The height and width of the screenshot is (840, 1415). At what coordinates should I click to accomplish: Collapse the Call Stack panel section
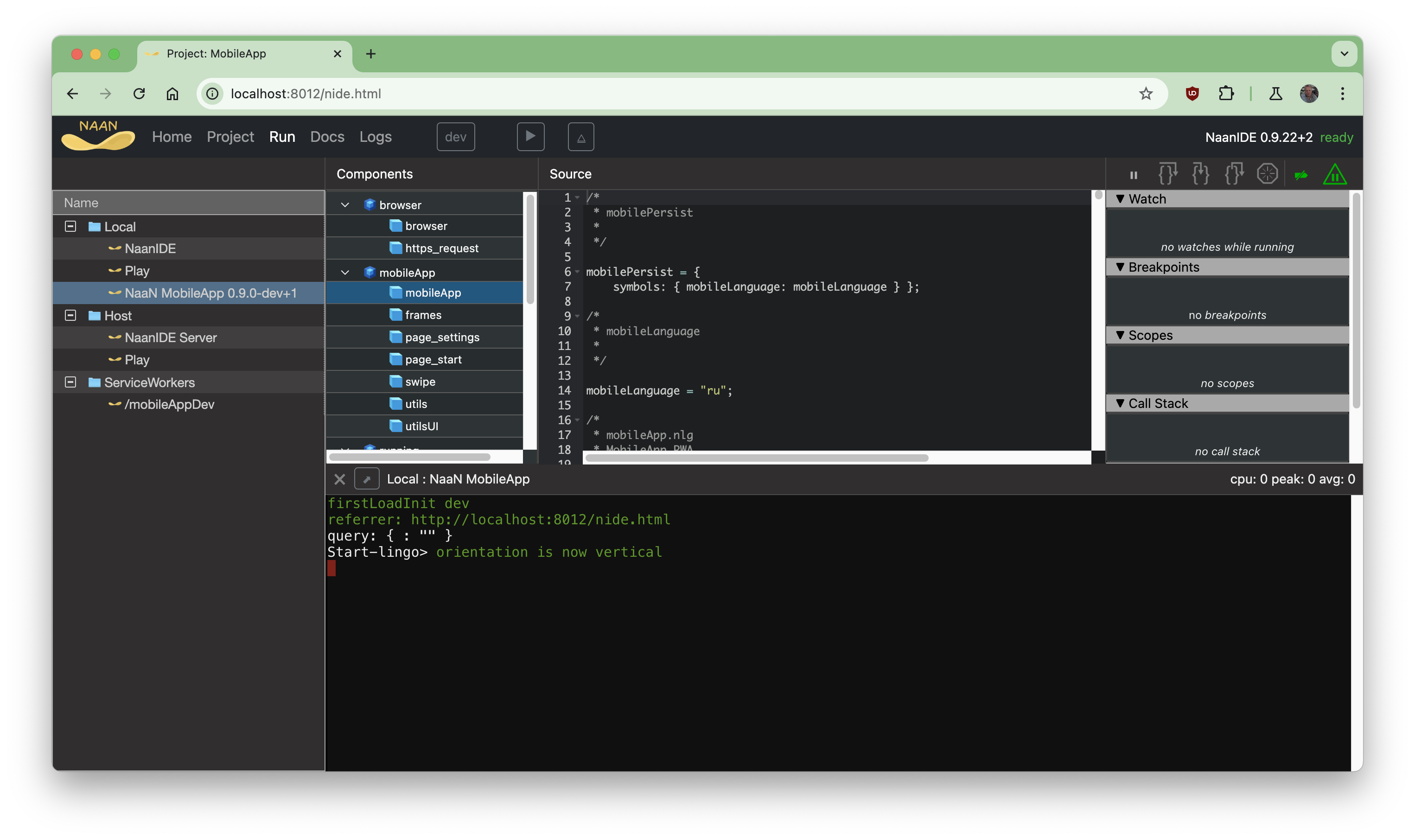1121,403
